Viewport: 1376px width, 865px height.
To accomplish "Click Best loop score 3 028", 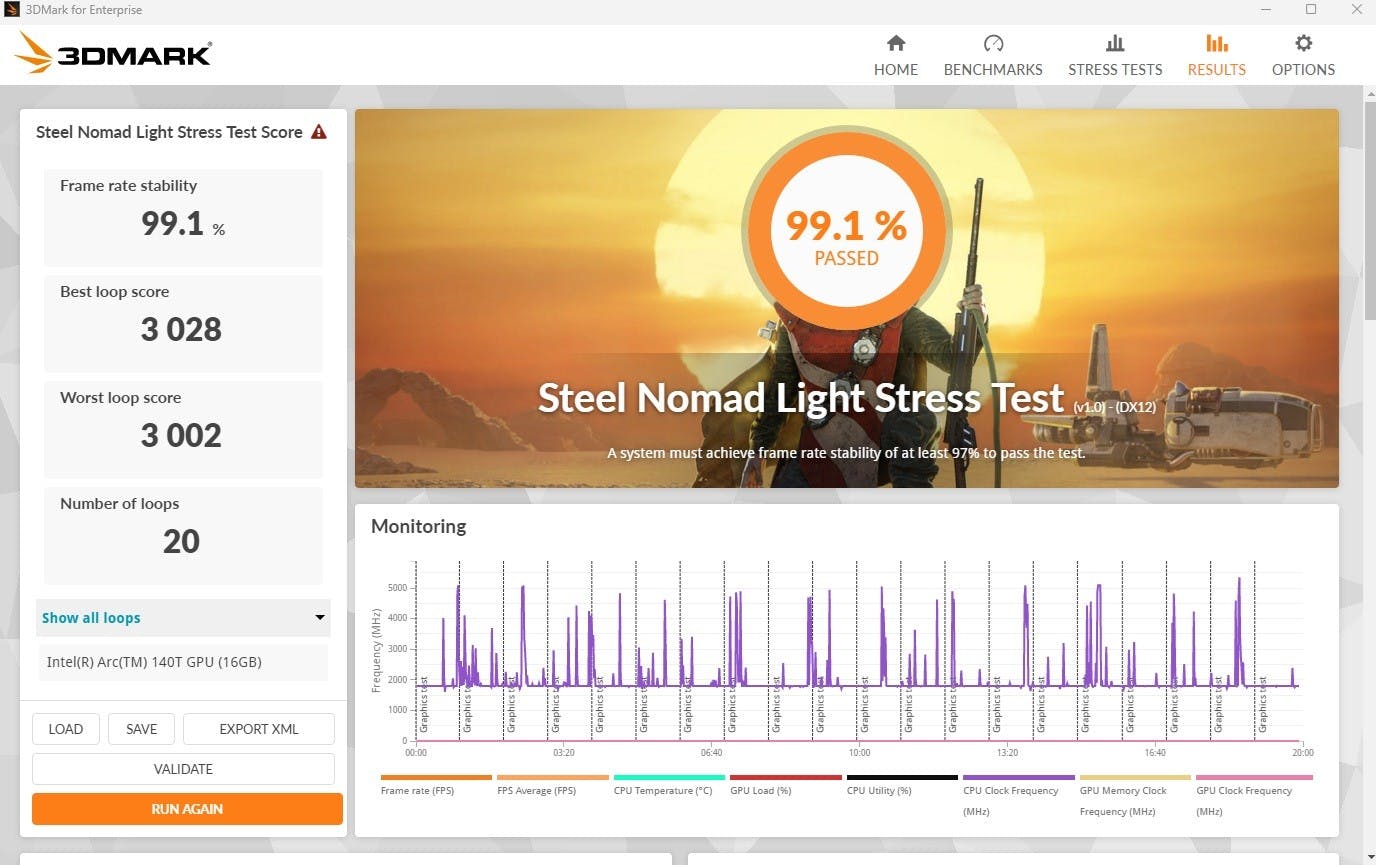I will (181, 329).
